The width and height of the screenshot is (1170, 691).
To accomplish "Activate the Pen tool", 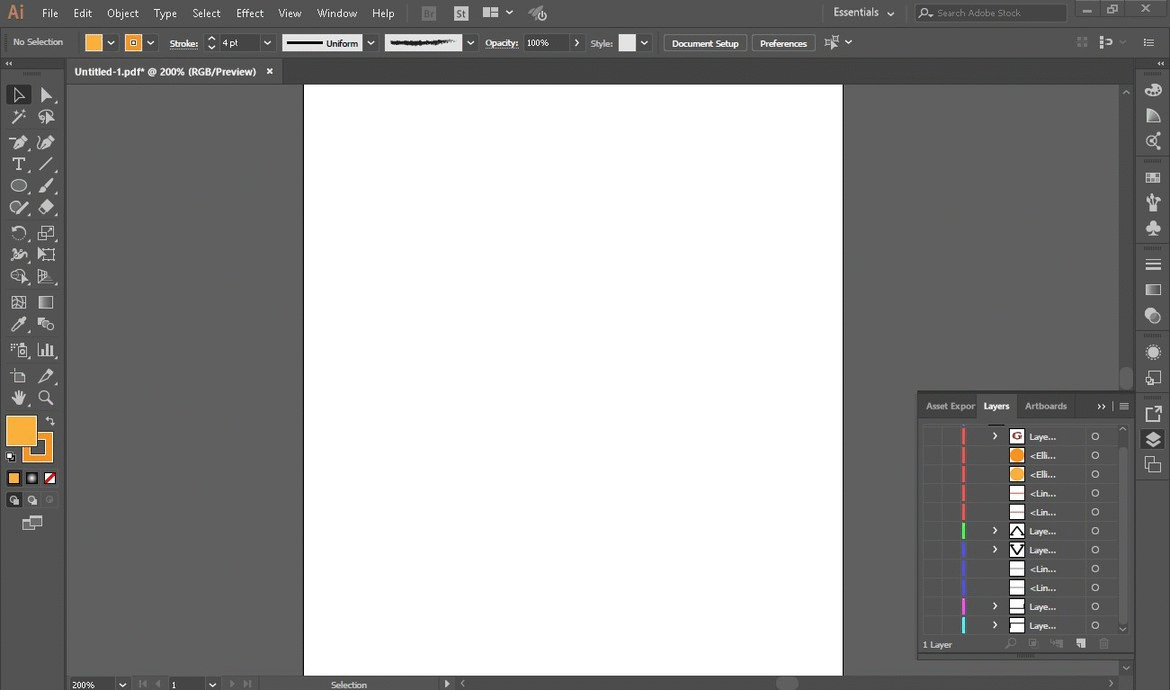I will point(18,141).
